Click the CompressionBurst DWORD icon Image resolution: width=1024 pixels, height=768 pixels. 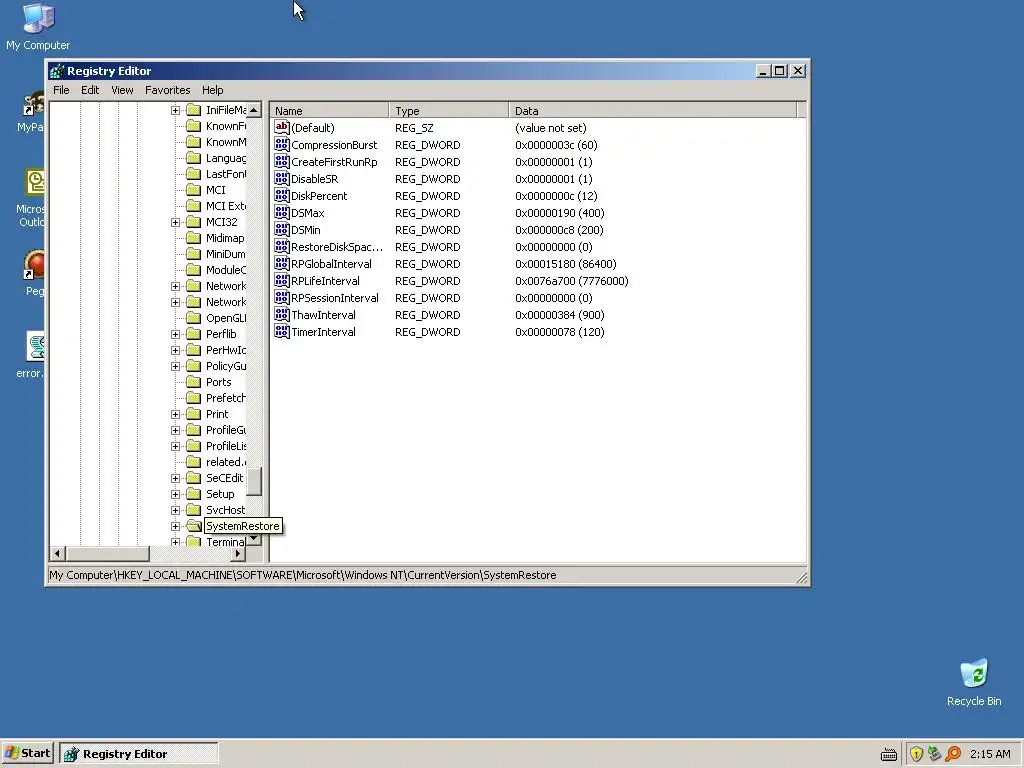[x=281, y=144]
